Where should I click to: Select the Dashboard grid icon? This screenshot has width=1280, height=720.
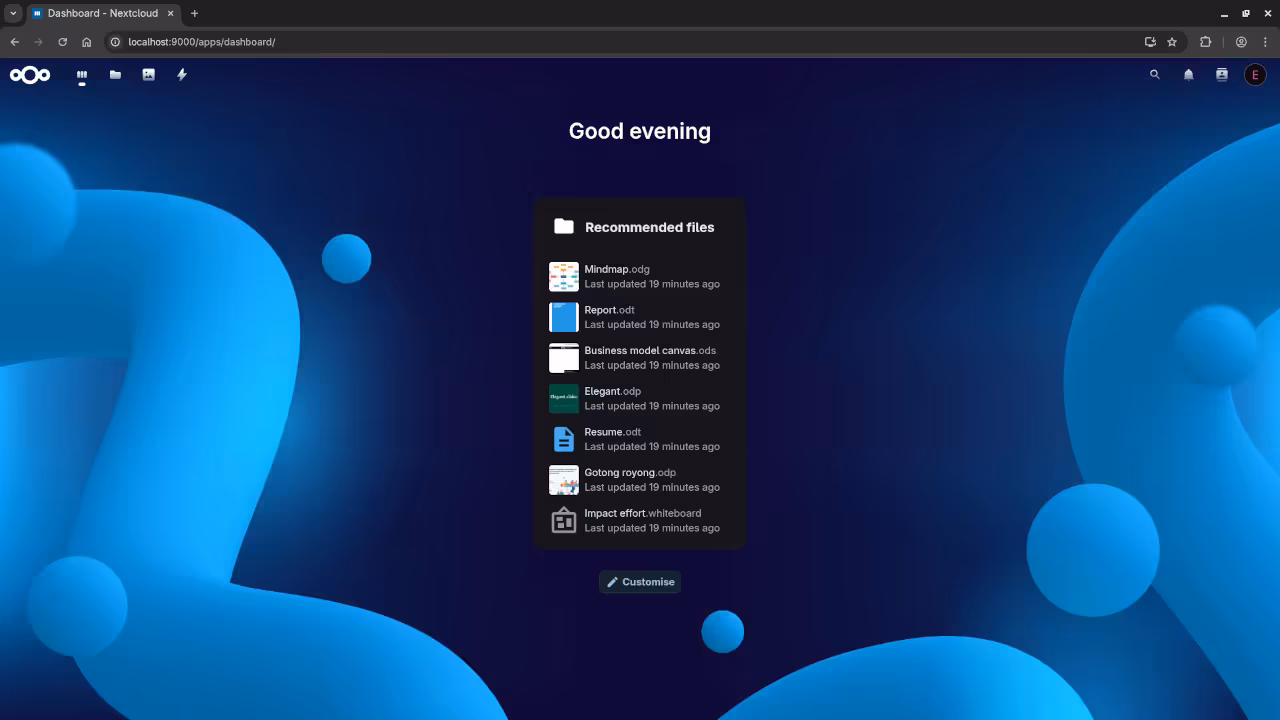coord(81,74)
